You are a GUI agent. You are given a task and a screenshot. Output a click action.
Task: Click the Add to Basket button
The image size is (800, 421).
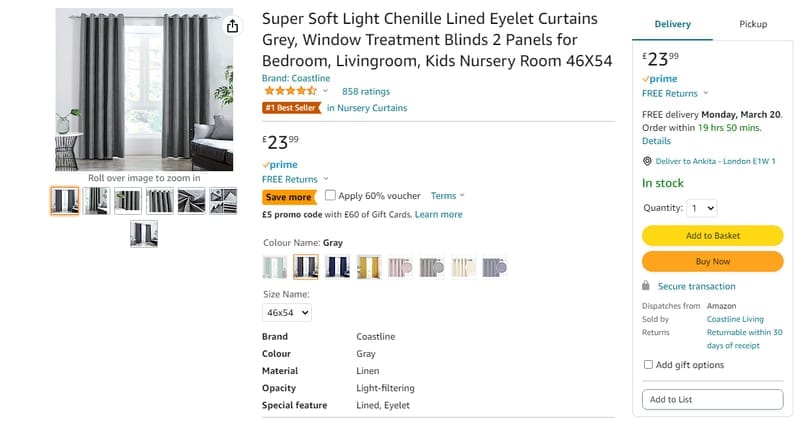tap(712, 236)
